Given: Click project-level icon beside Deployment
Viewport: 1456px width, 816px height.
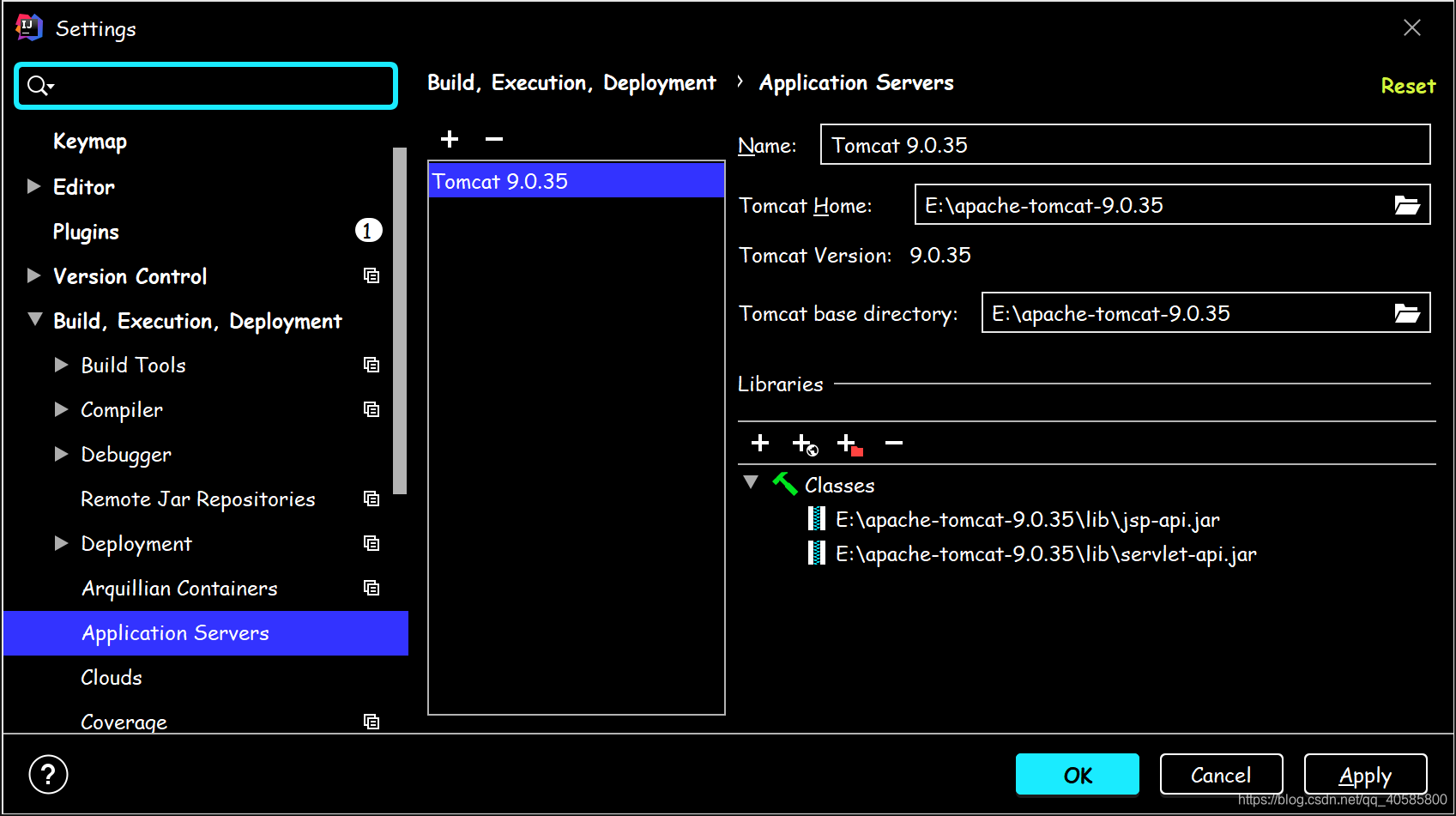Looking at the screenshot, I should [372, 543].
